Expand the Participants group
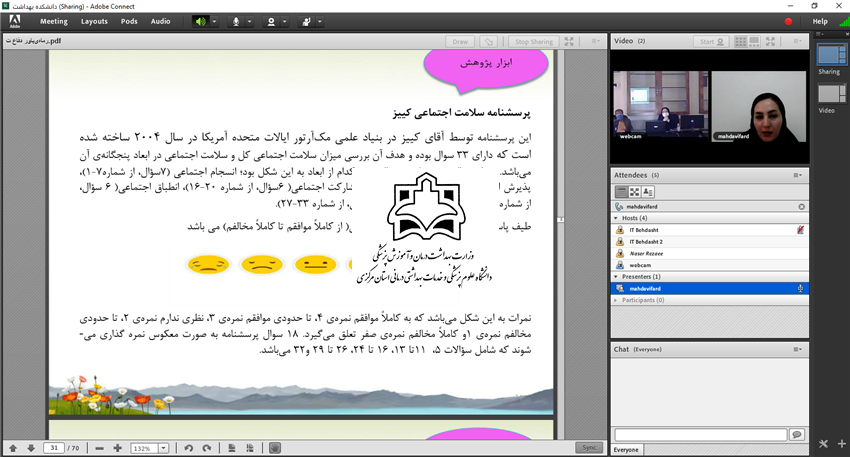This screenshot has width=850, height=457. 616,300
